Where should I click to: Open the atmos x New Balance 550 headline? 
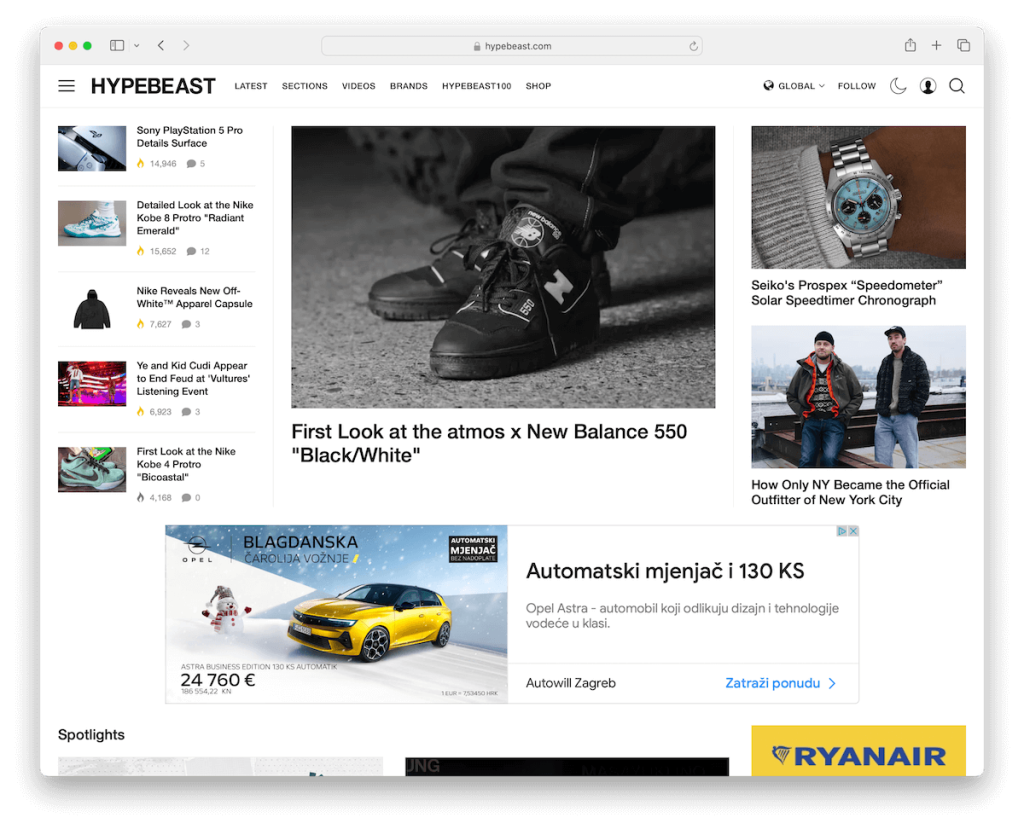[x=489, y=443]
